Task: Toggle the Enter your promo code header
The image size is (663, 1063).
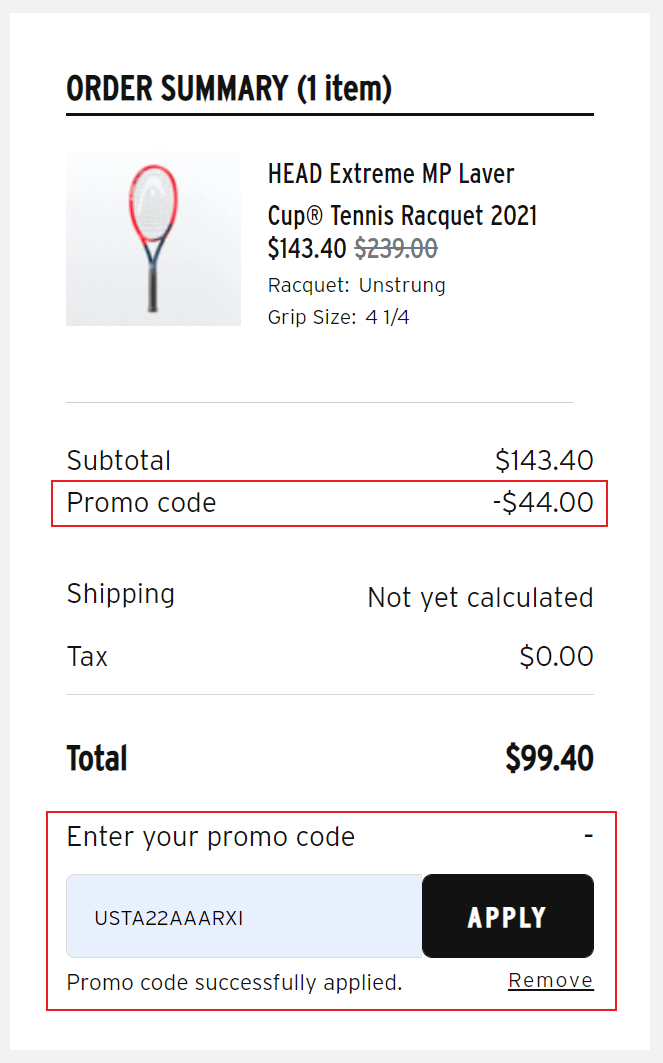Action: pos(211,837)
